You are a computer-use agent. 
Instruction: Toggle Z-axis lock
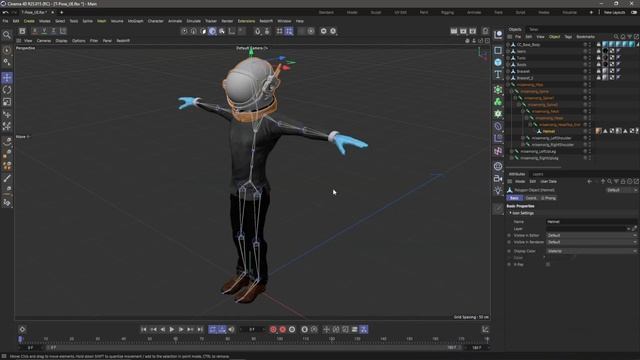tap(53, 31)
